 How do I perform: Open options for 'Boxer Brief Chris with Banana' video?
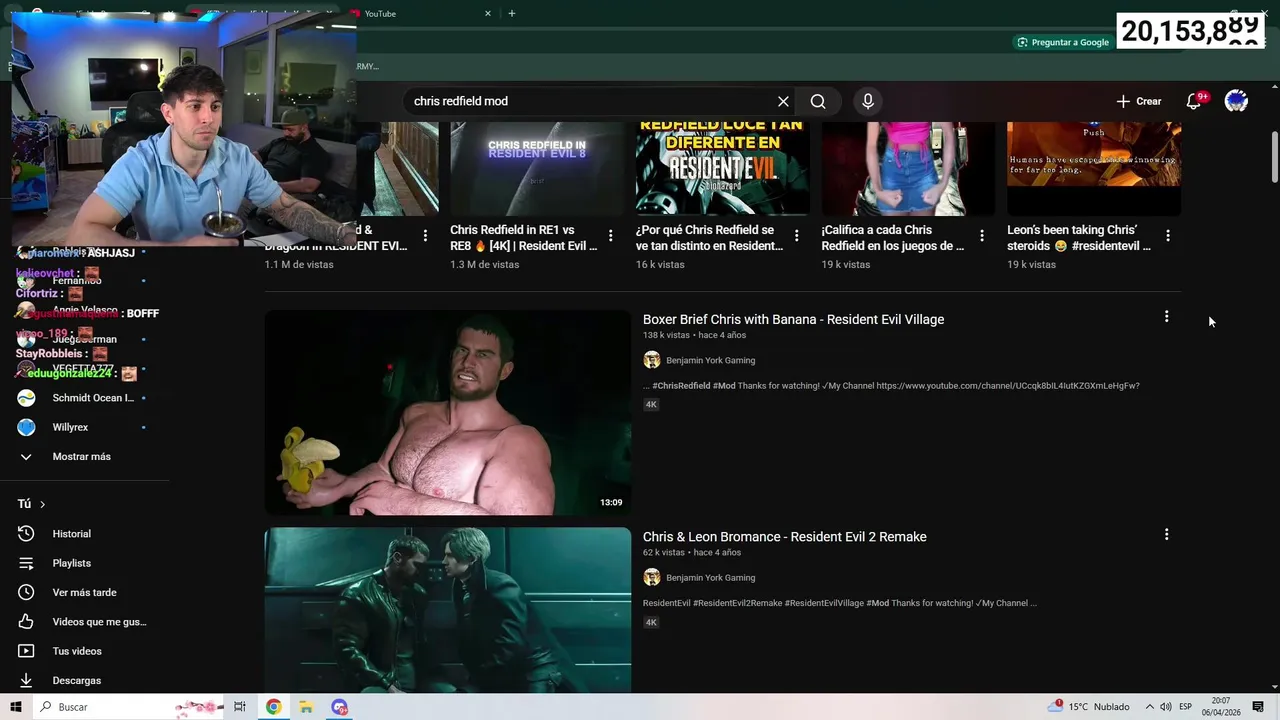click(x=1166, y=316)
